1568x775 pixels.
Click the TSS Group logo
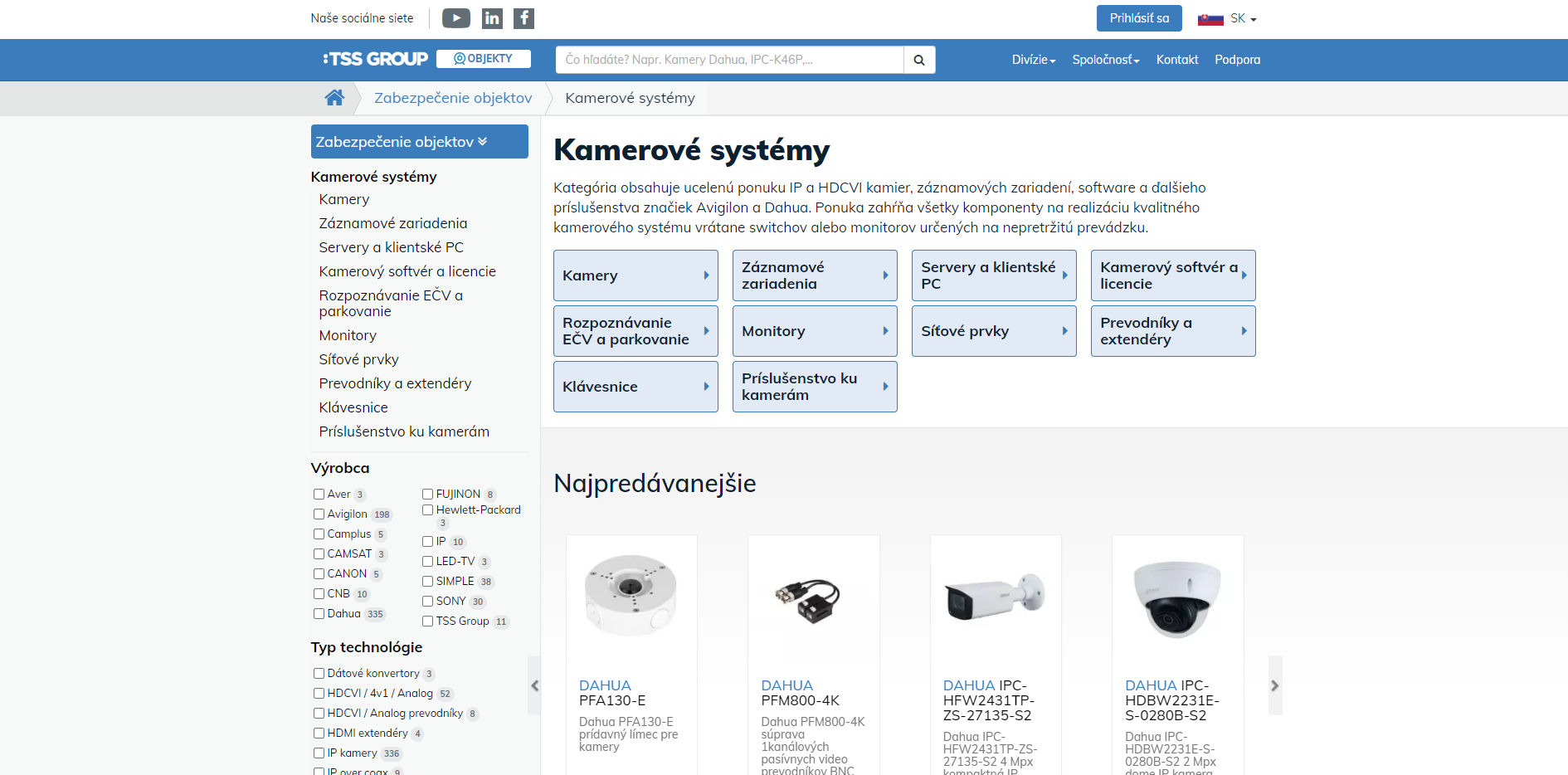coord(376,59)
